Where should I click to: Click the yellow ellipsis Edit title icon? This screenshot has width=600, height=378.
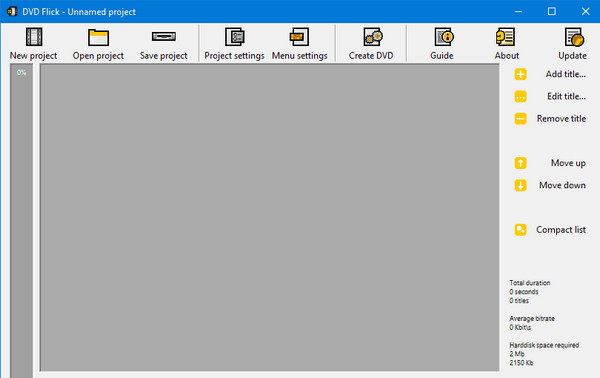coord(520,96)
